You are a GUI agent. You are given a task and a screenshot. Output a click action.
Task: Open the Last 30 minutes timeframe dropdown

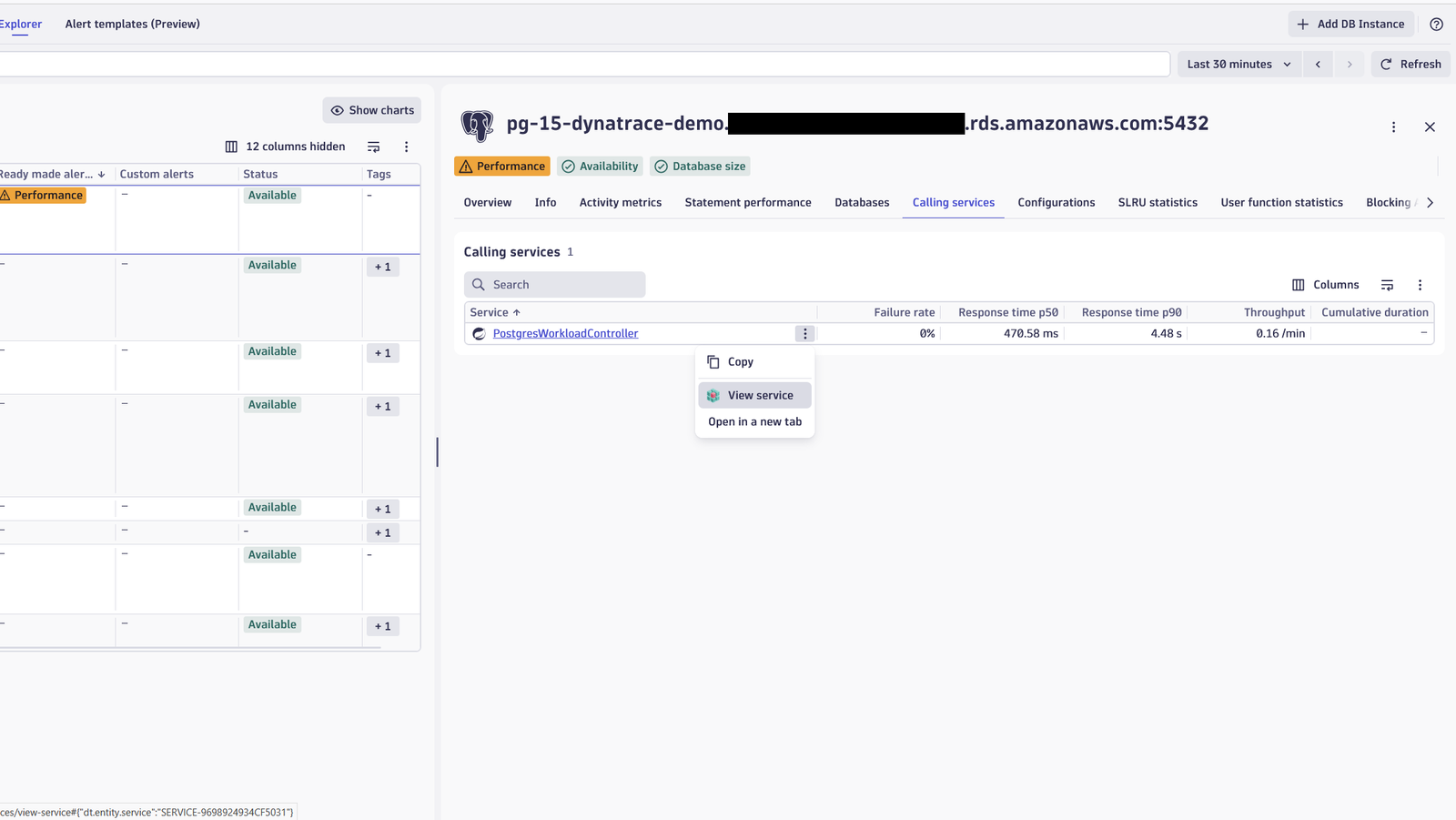(x=1239, y=65)
